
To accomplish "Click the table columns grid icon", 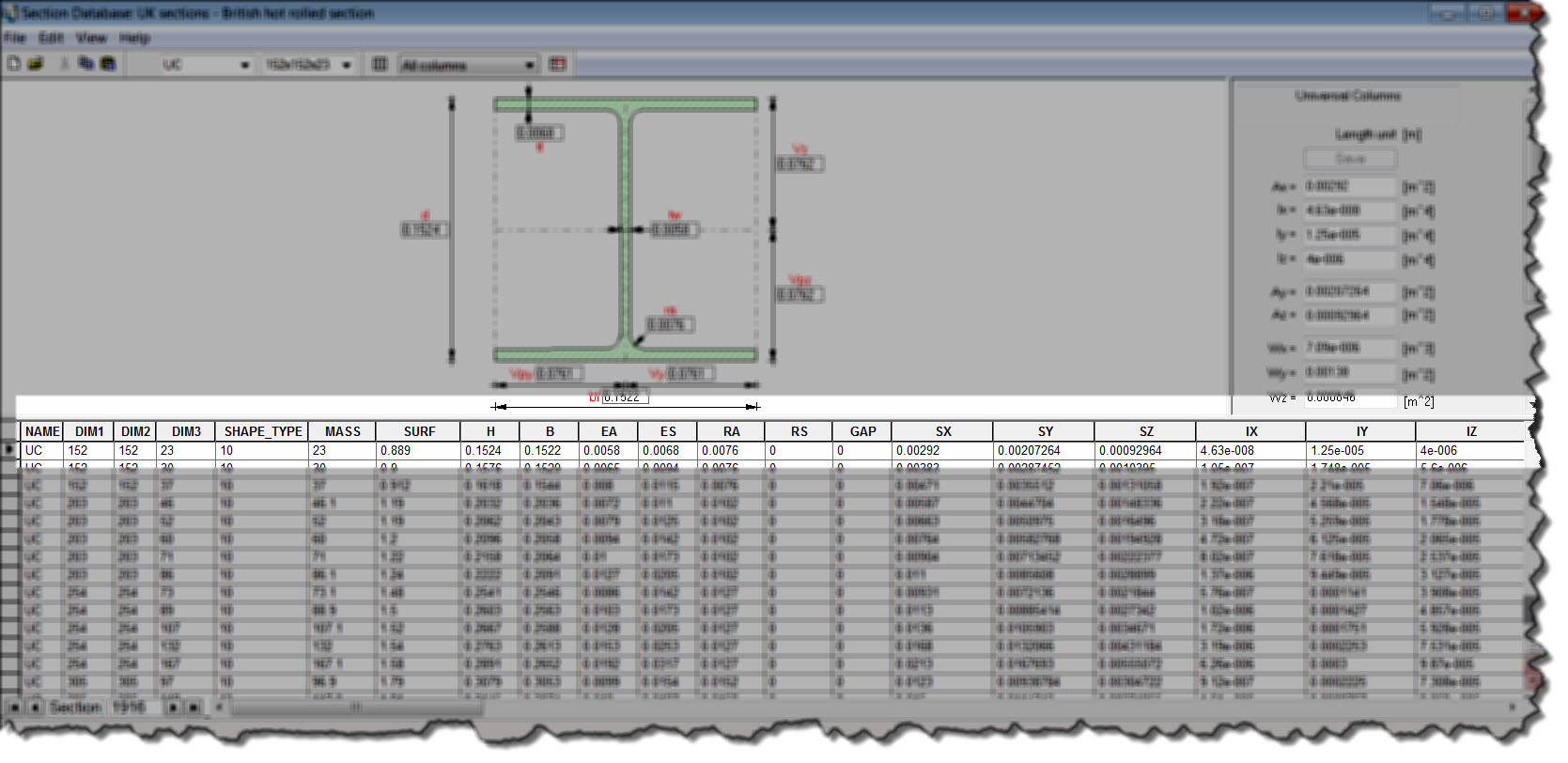I will [380, 64].
